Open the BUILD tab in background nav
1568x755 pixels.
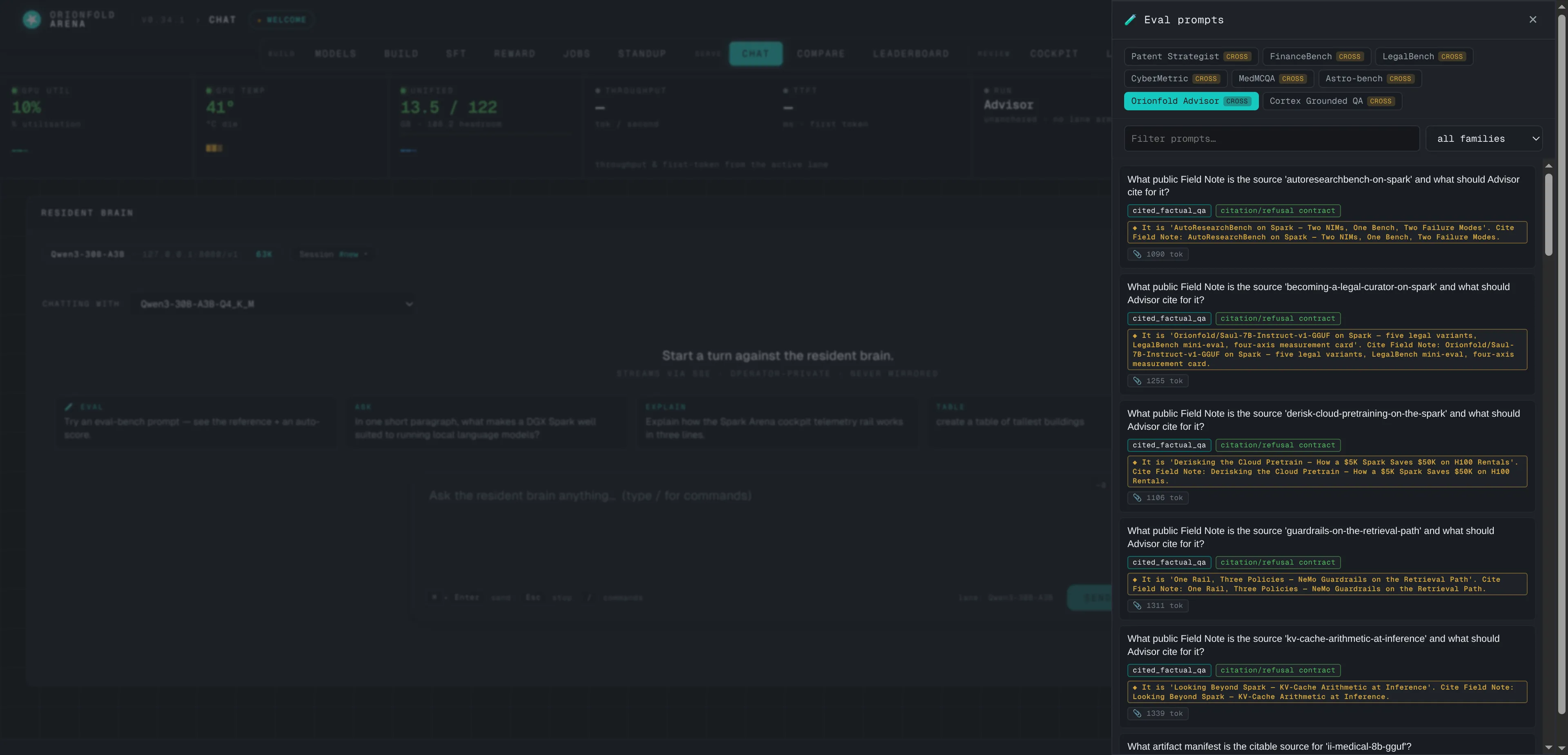click(x=401, y=54)
